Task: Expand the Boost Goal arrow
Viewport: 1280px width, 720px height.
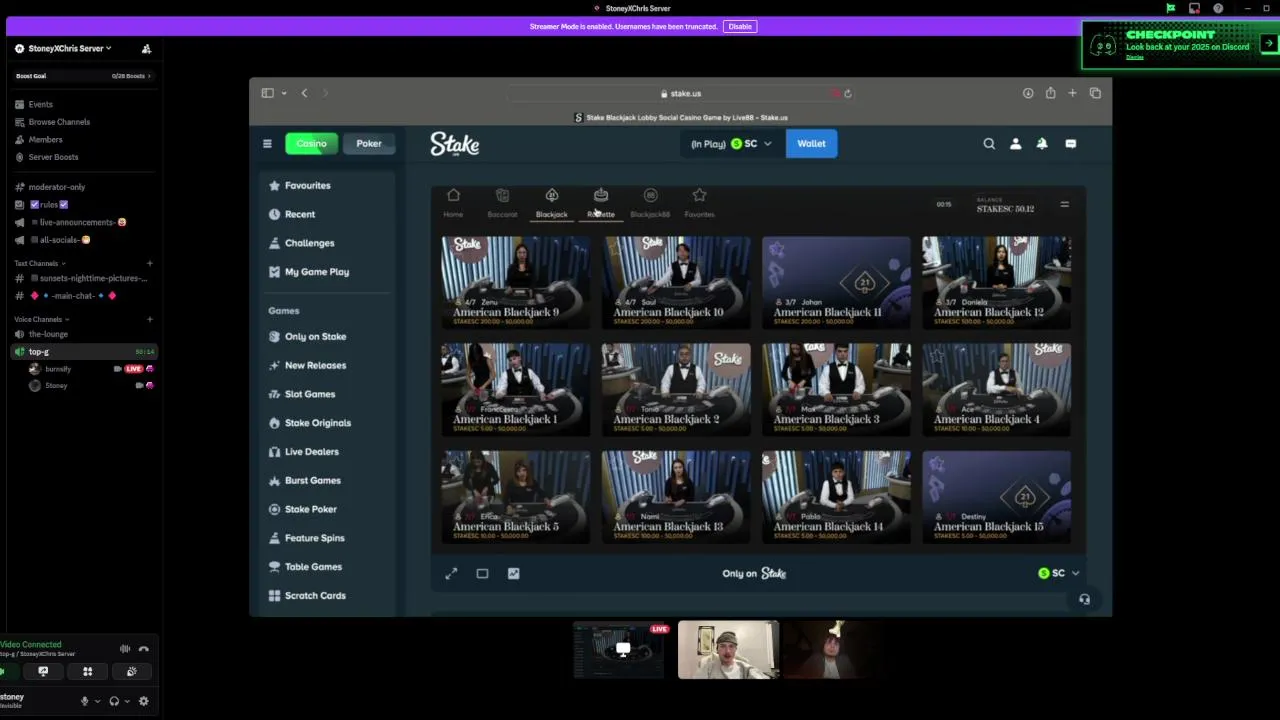Action: [x=149, y=76]
